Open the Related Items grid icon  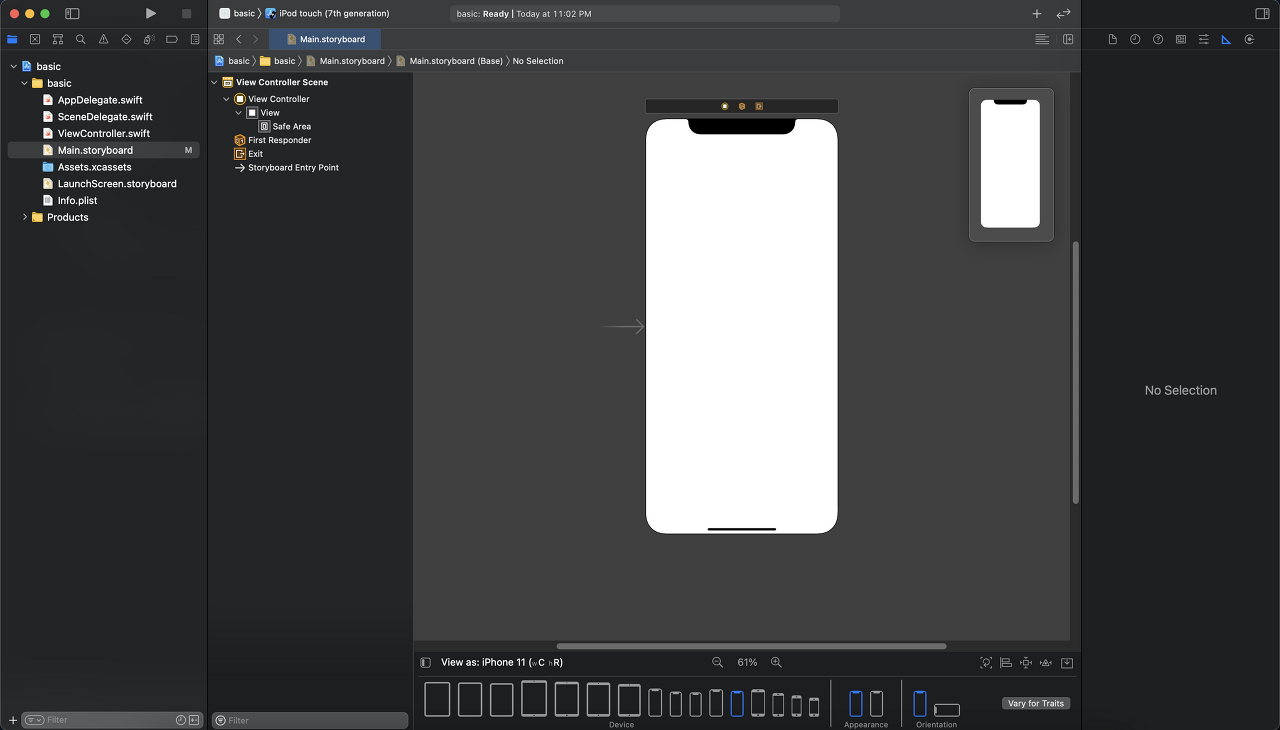pyautogui.click(x=219, y=39)
